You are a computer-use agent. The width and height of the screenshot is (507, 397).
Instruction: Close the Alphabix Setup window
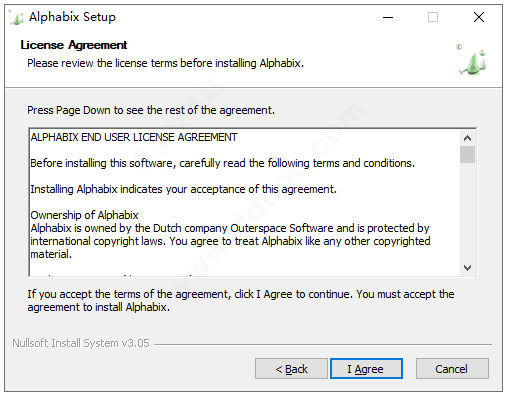[479, 17]
